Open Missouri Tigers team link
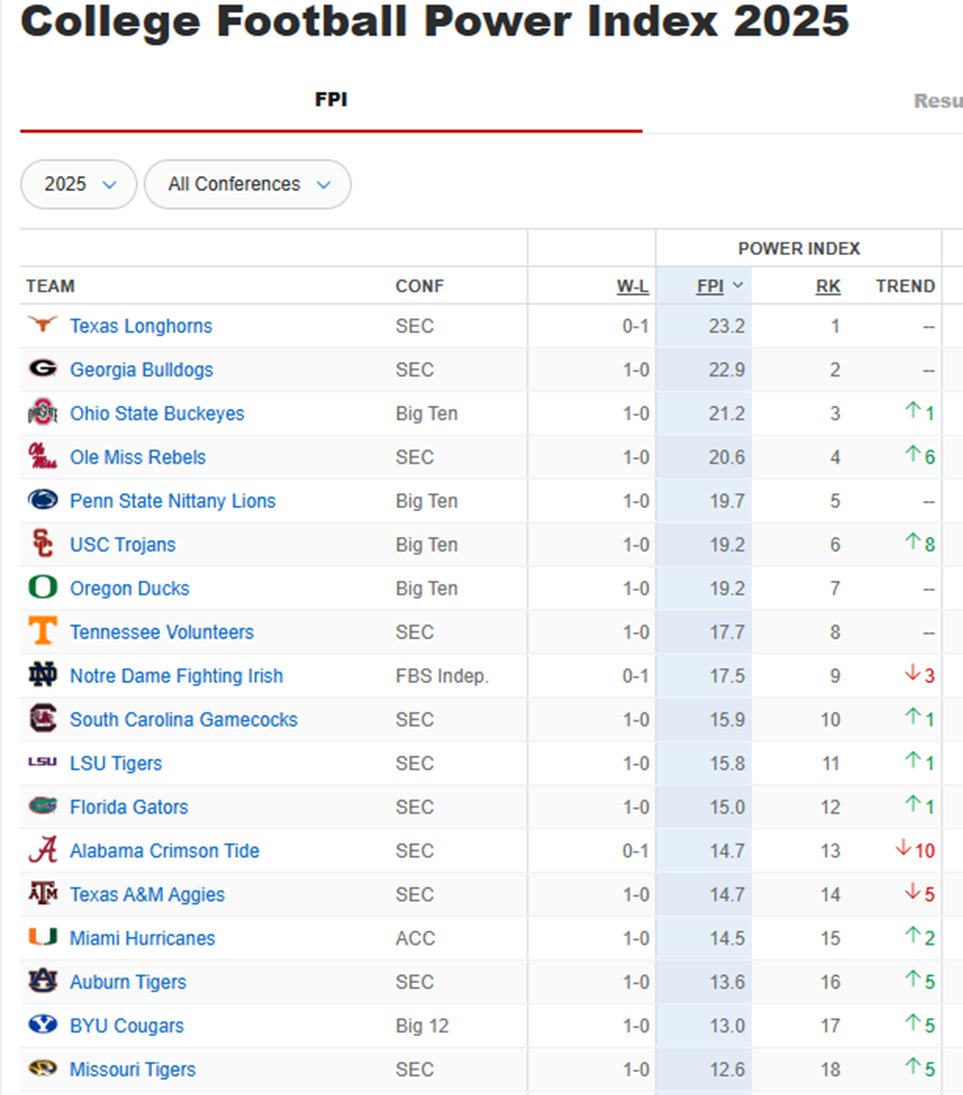 (x=132, y=1070)
